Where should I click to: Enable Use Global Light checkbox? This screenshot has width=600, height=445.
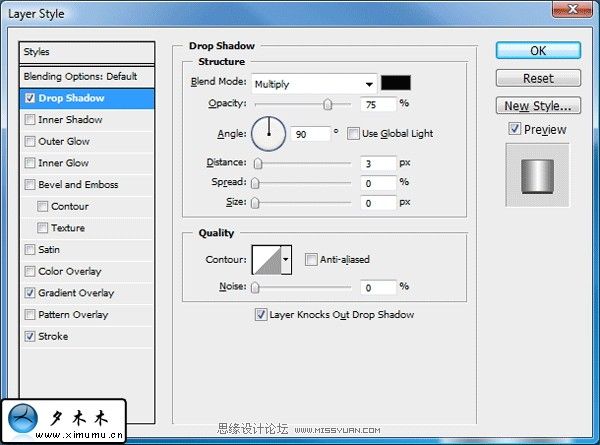point(353,134)
